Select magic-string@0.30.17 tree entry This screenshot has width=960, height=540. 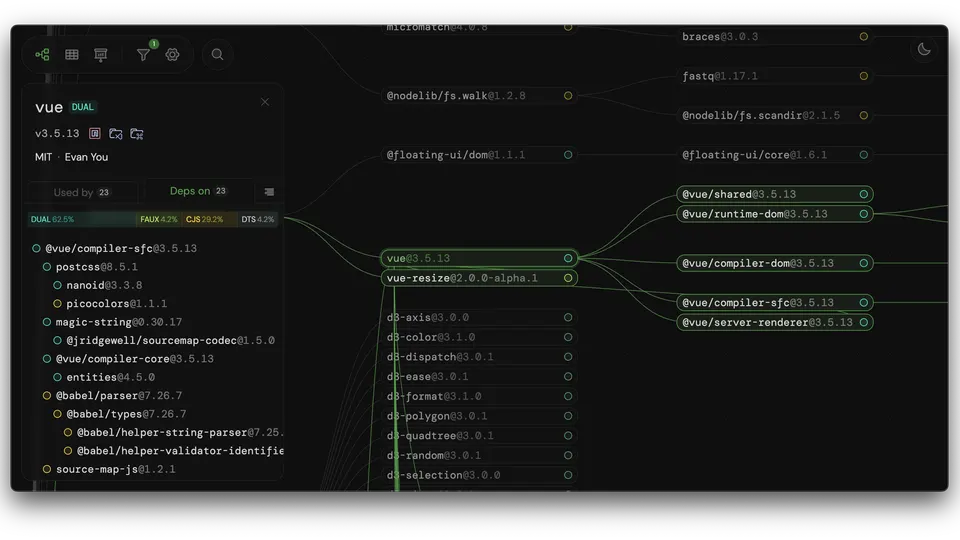(x=118, y=322)
